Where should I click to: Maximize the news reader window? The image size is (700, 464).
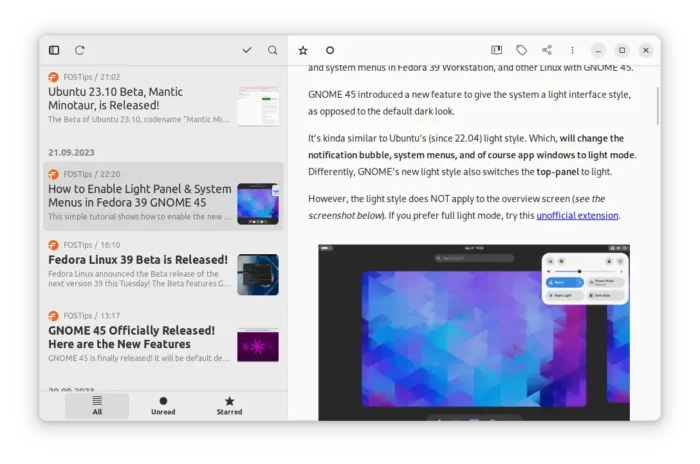(622, 50)
